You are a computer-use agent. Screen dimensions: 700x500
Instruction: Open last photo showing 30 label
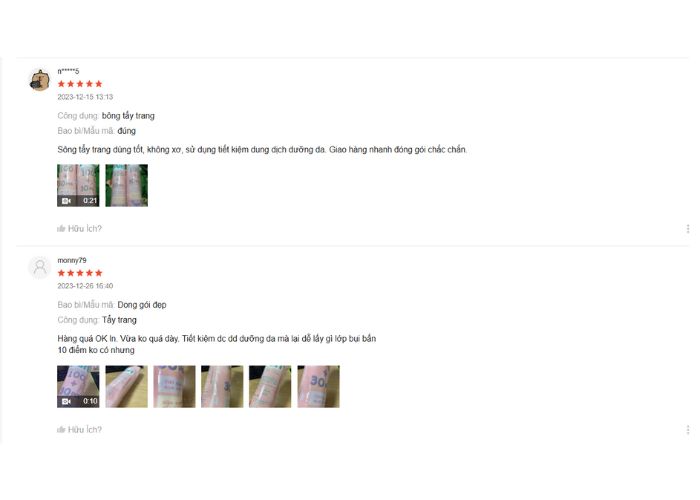tap(318, 386)
